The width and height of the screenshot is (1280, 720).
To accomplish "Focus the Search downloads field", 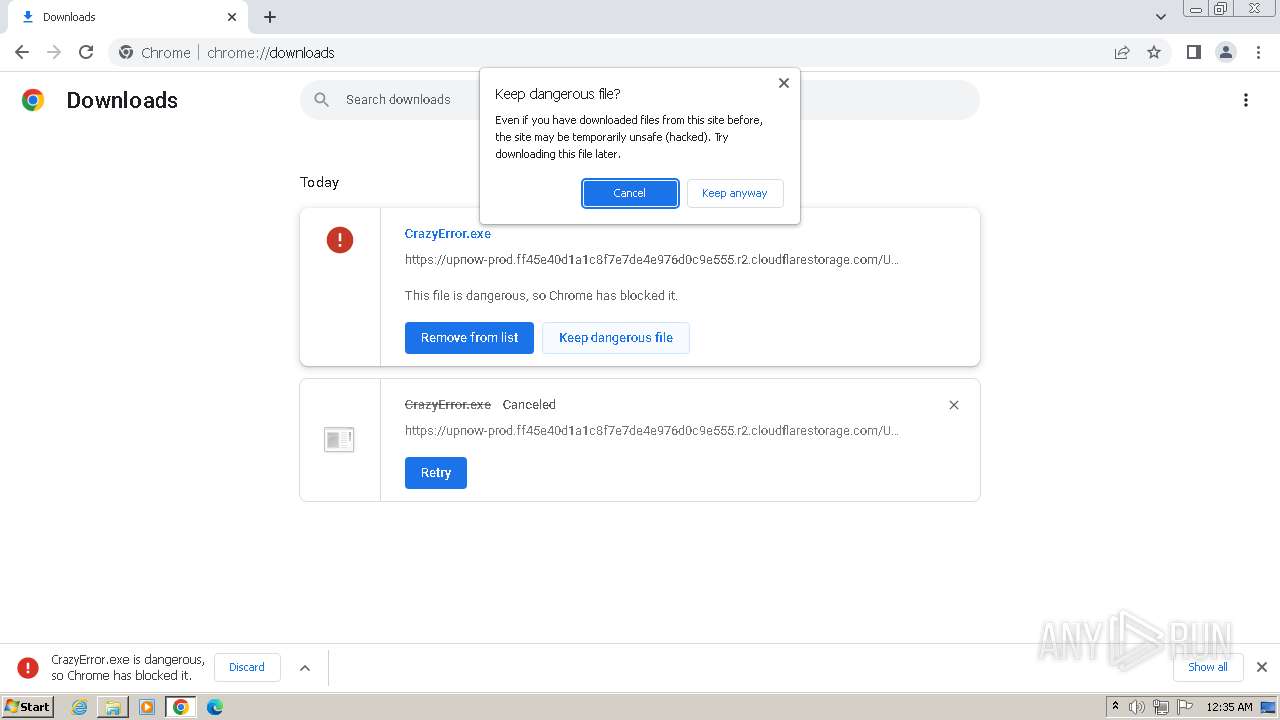I will tap(640, 100).
